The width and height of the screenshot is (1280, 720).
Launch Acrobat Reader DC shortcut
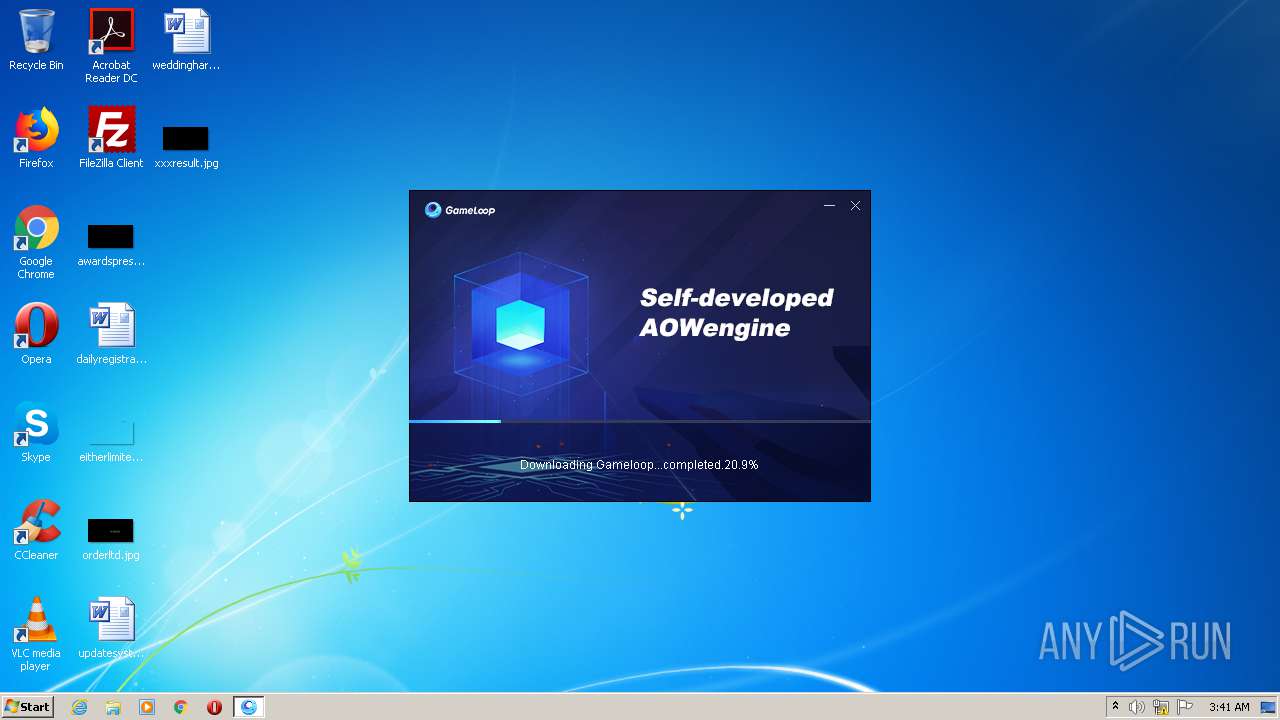pyautogui.click(x=111, y=46)
